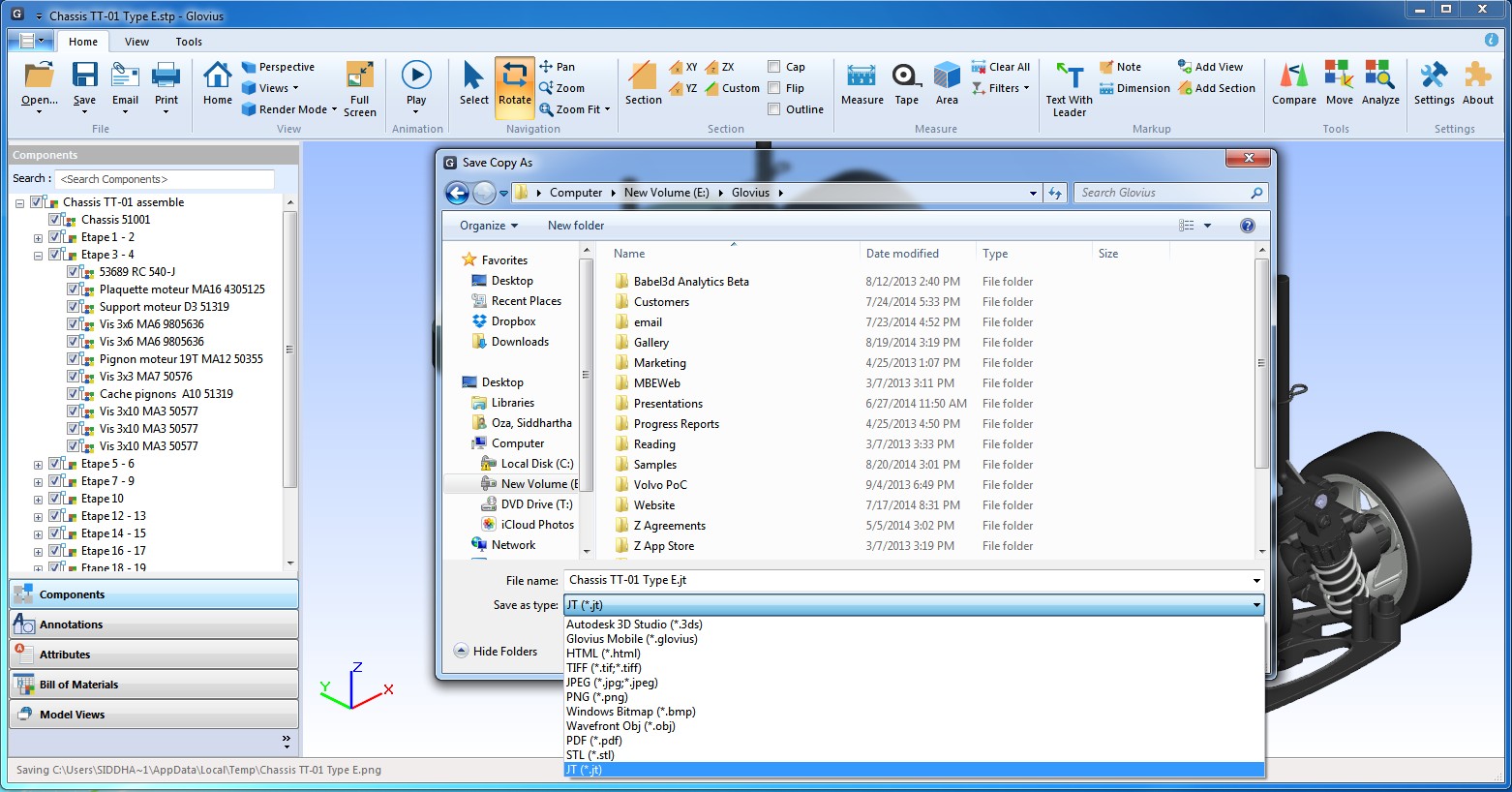This screenshot has height=792, width=1512.
Task: Uncheck 53689 RC 540-J component
Action: pos(74,272)
